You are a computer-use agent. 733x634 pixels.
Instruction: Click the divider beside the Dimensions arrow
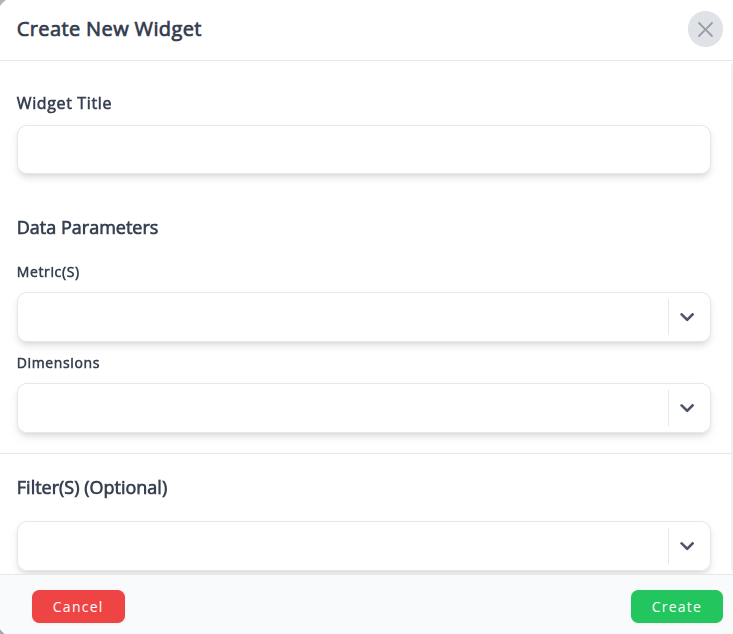point(668,408)
